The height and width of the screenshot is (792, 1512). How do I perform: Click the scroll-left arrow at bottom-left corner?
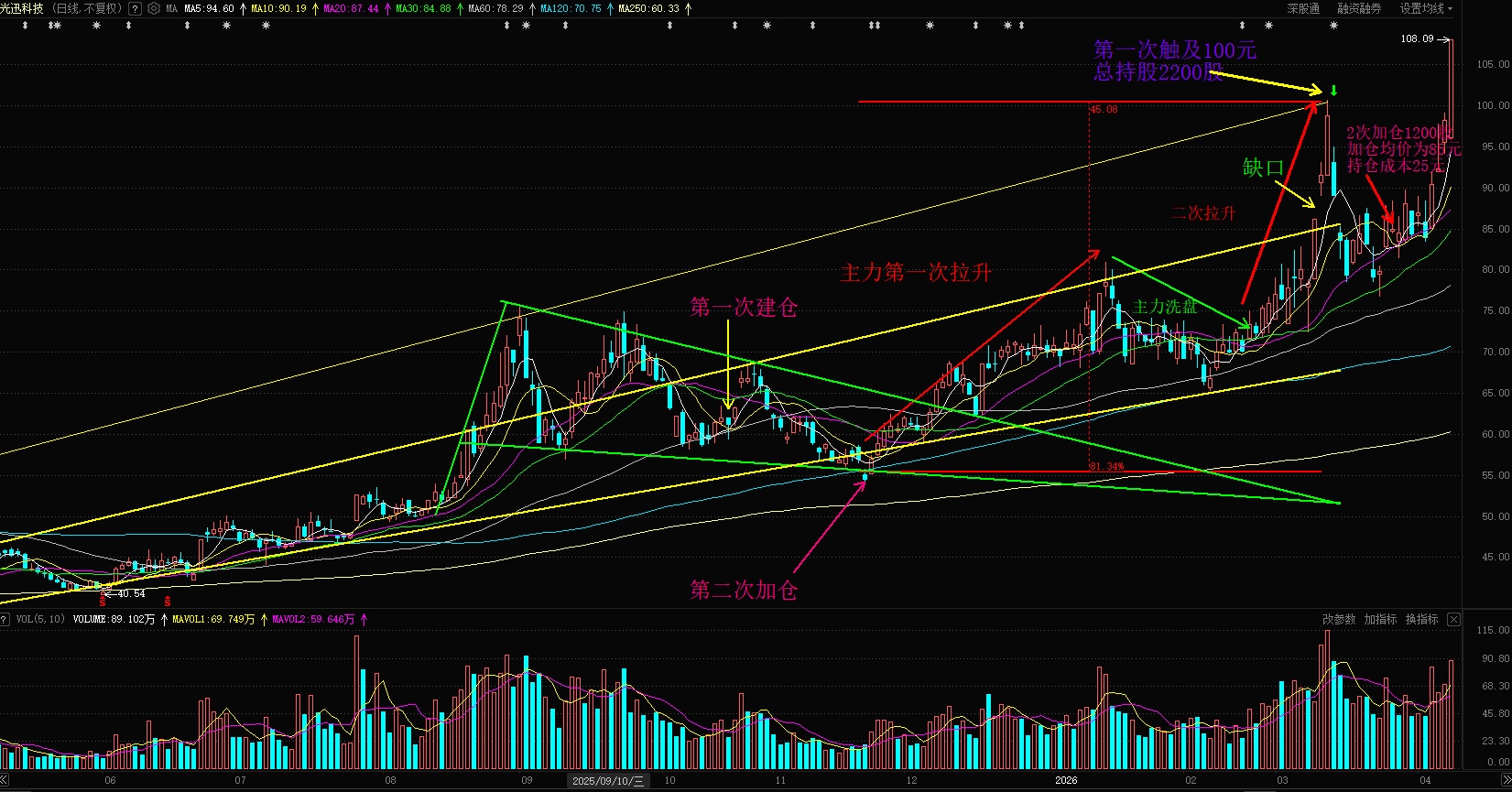[x=5, y=780]
